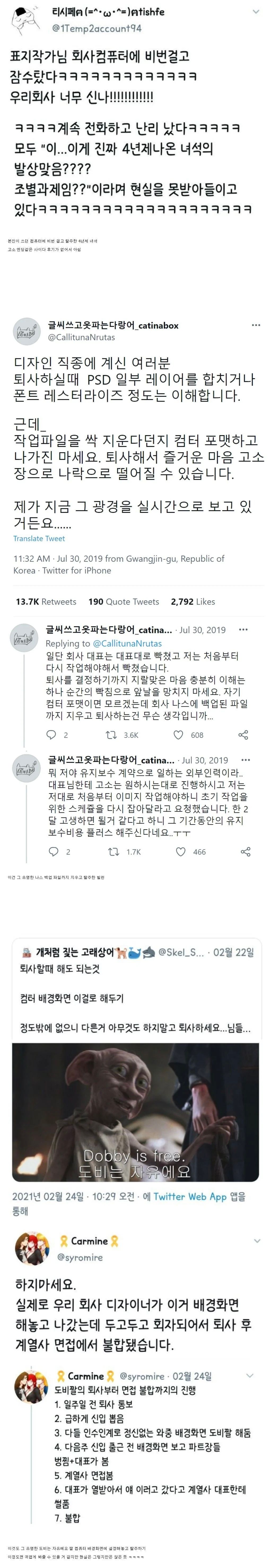Like the reply showing 608 likes
This screenshot has height=1568, width=271.
point(178,735)
